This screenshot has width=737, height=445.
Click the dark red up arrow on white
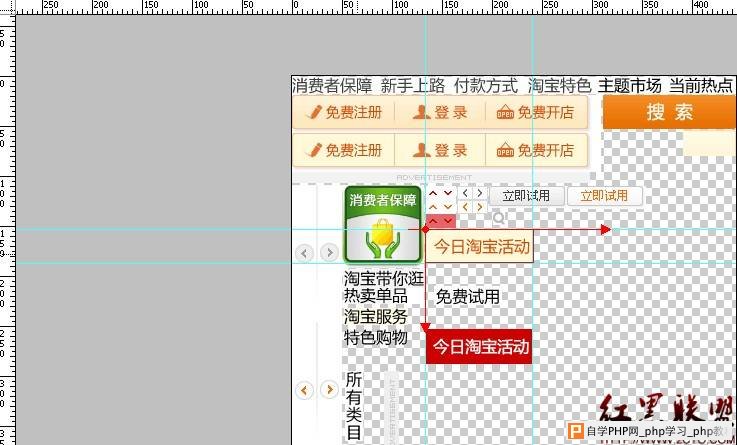[x=433, y=193]
